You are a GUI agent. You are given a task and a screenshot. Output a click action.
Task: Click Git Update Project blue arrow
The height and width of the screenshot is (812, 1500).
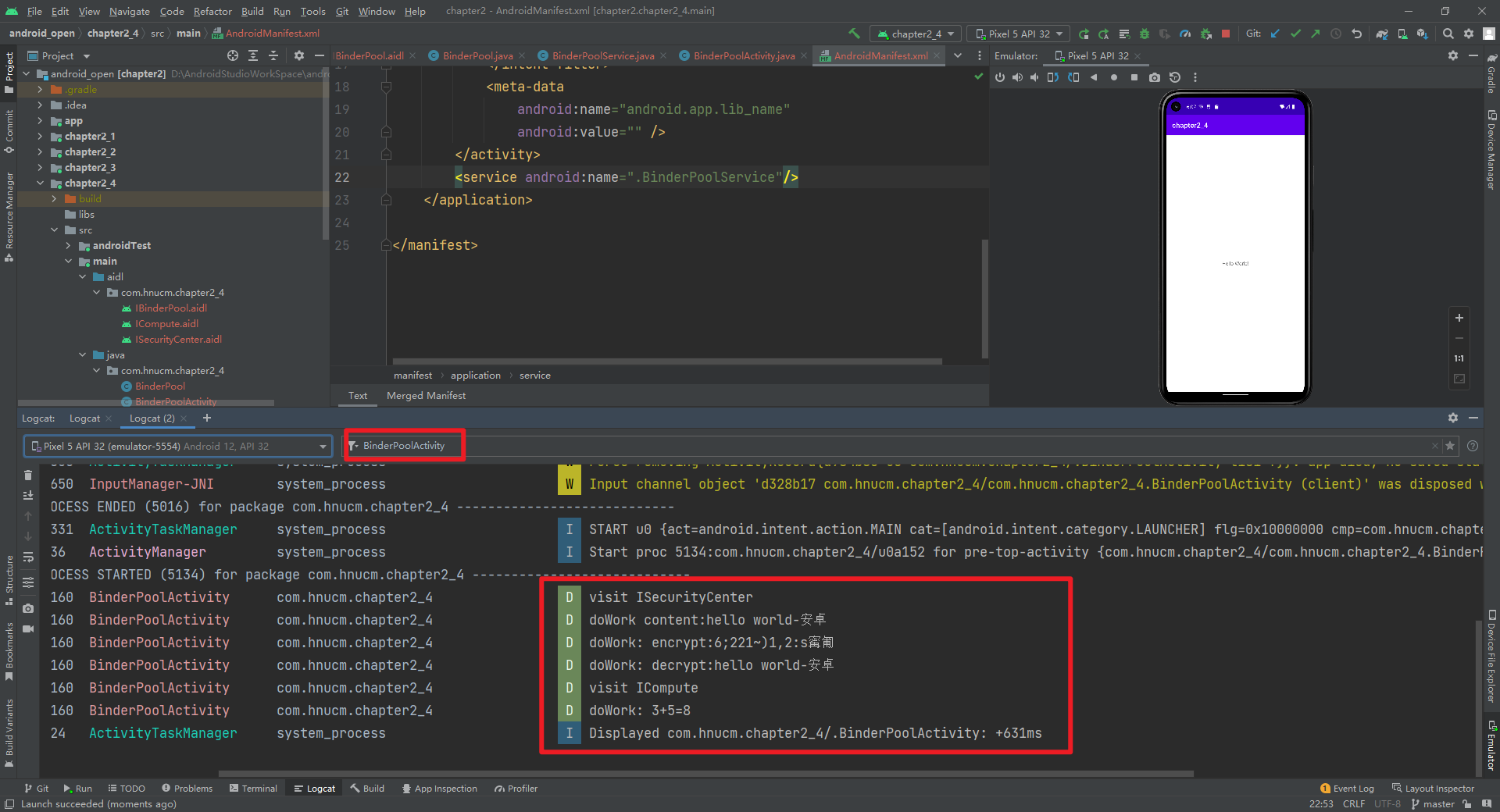point(1275,34)
